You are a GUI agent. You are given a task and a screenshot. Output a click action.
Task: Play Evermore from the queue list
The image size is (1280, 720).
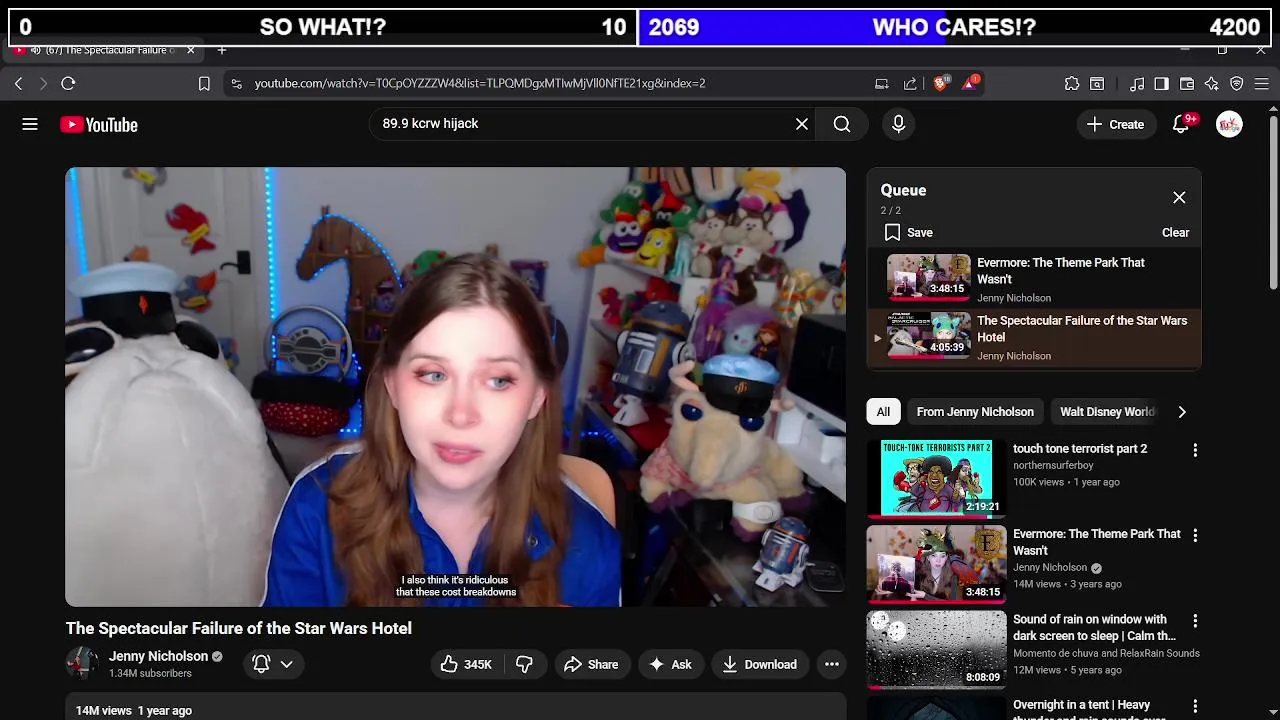1034,279
